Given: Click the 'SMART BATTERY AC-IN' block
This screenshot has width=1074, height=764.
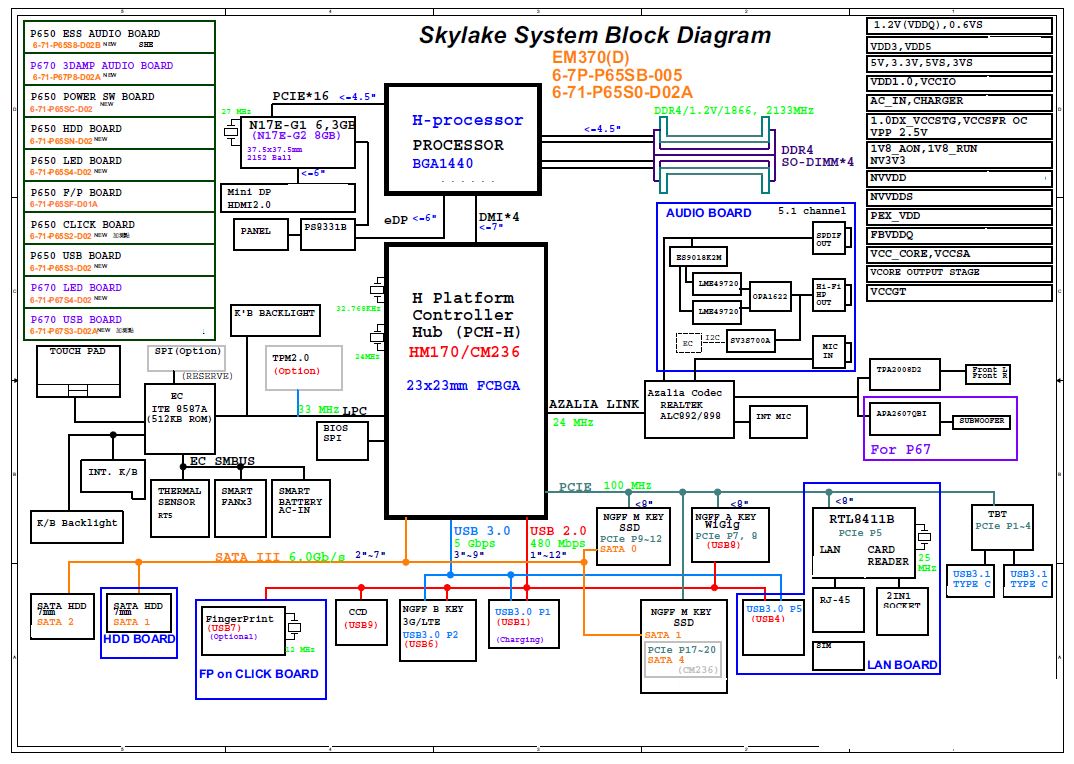Looking at the screenshot, I should tap(301, 508).
